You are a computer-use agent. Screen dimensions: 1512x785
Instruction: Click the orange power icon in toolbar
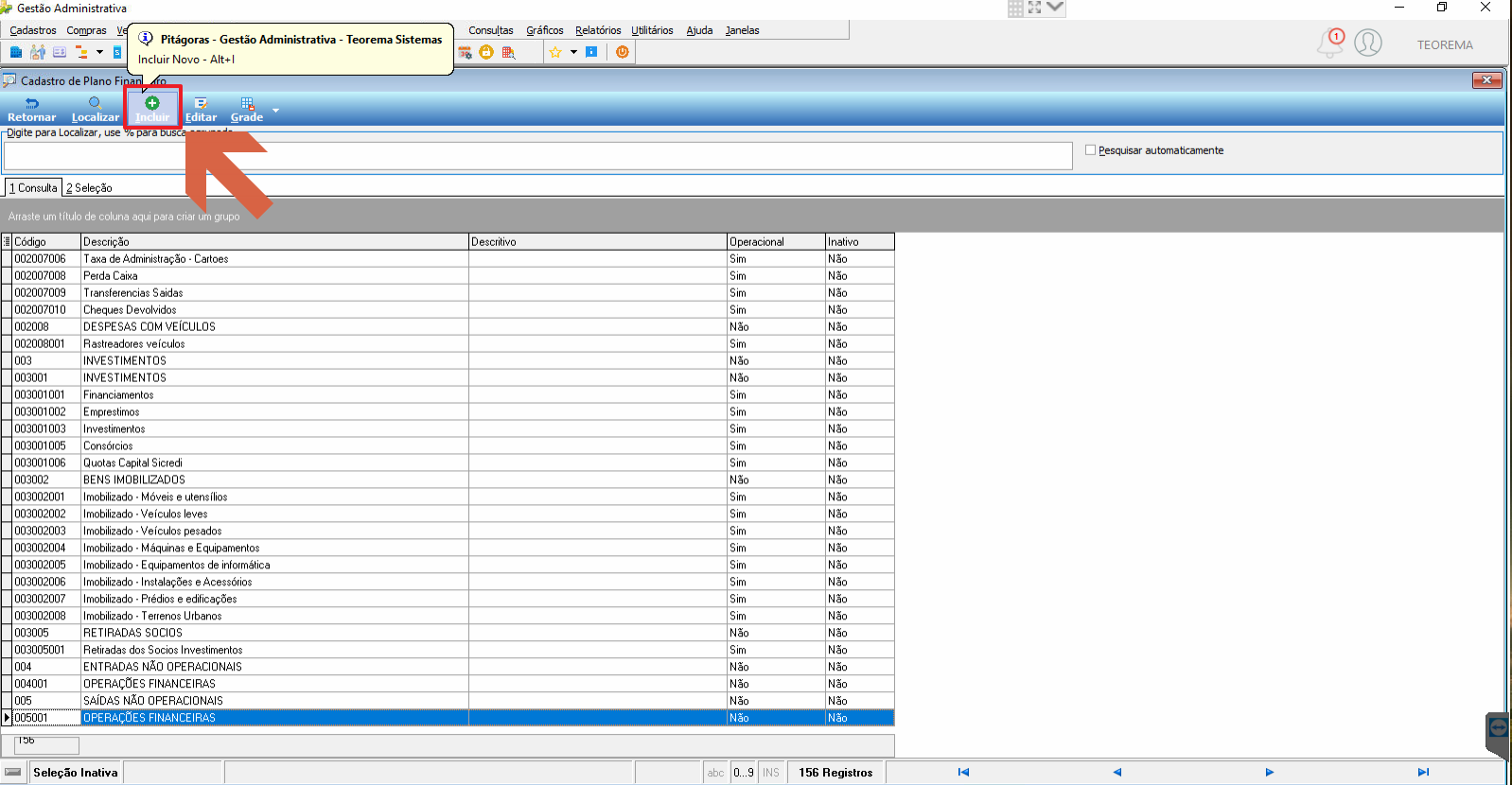click(x=622, y=52)
